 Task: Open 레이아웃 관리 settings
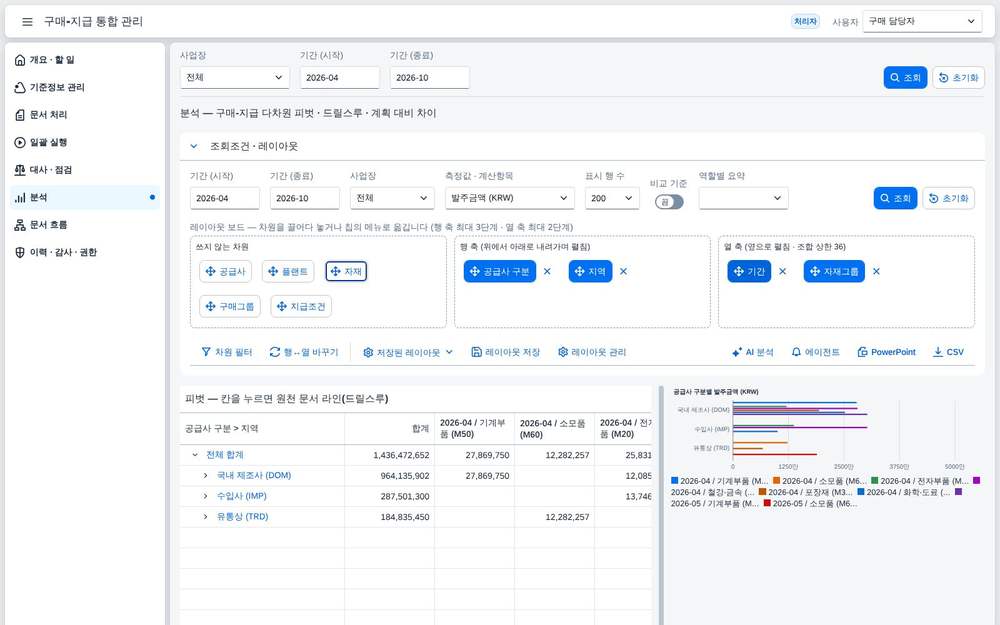[592, 352]
